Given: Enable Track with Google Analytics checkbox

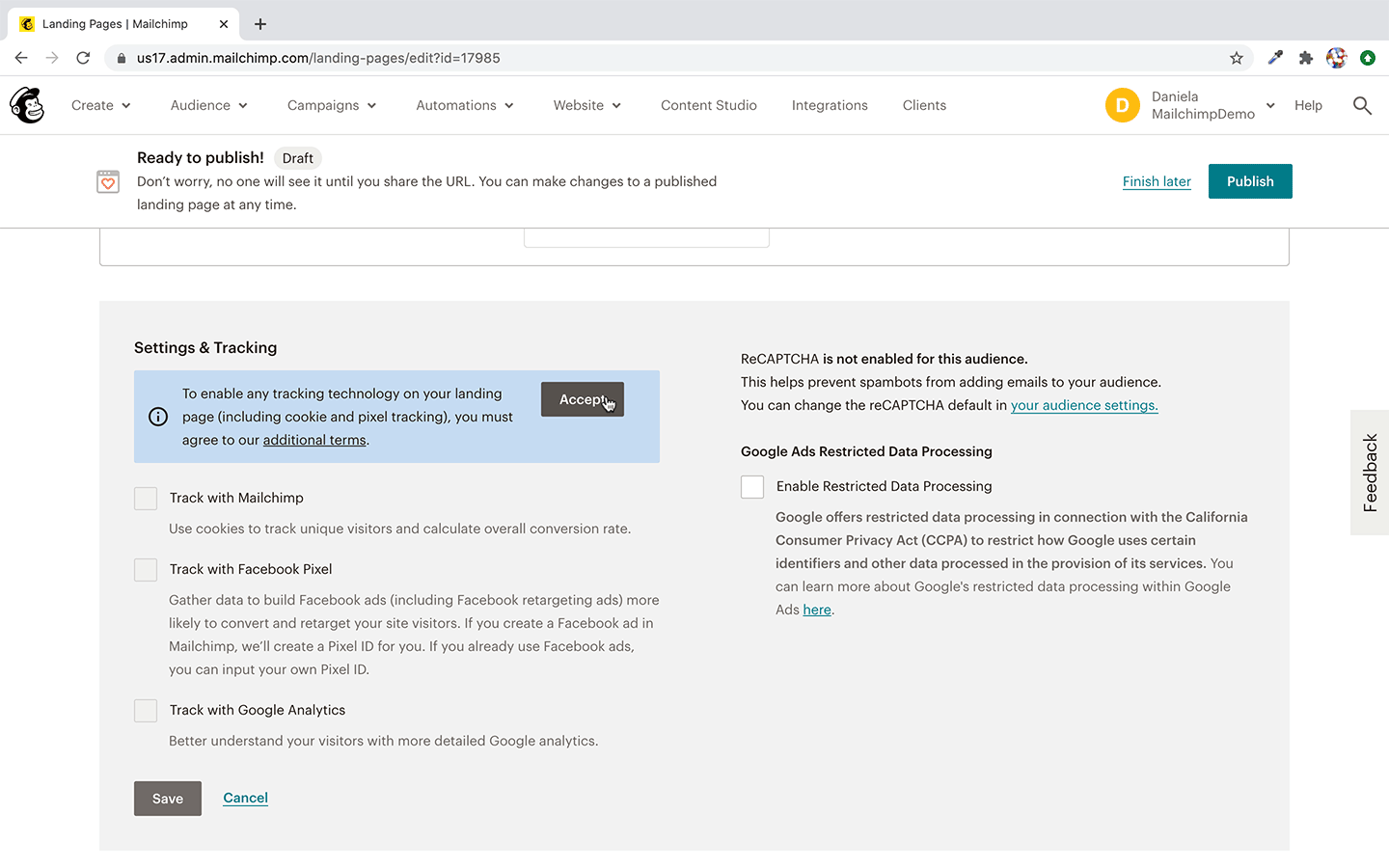Looking at the screenshot, I should [x=146, y=711].
